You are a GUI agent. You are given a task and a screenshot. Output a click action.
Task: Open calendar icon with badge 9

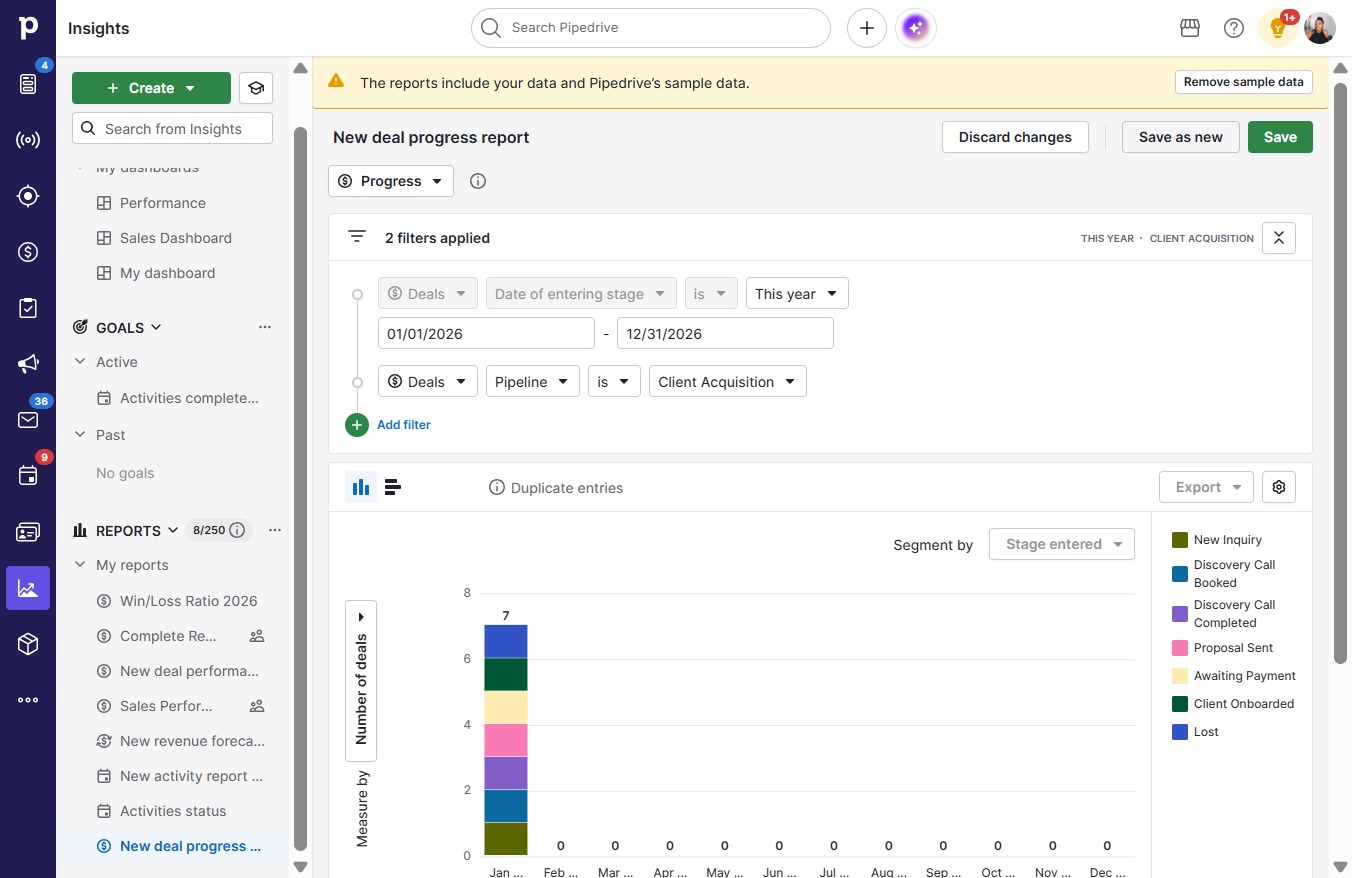[x=28, y=476]
